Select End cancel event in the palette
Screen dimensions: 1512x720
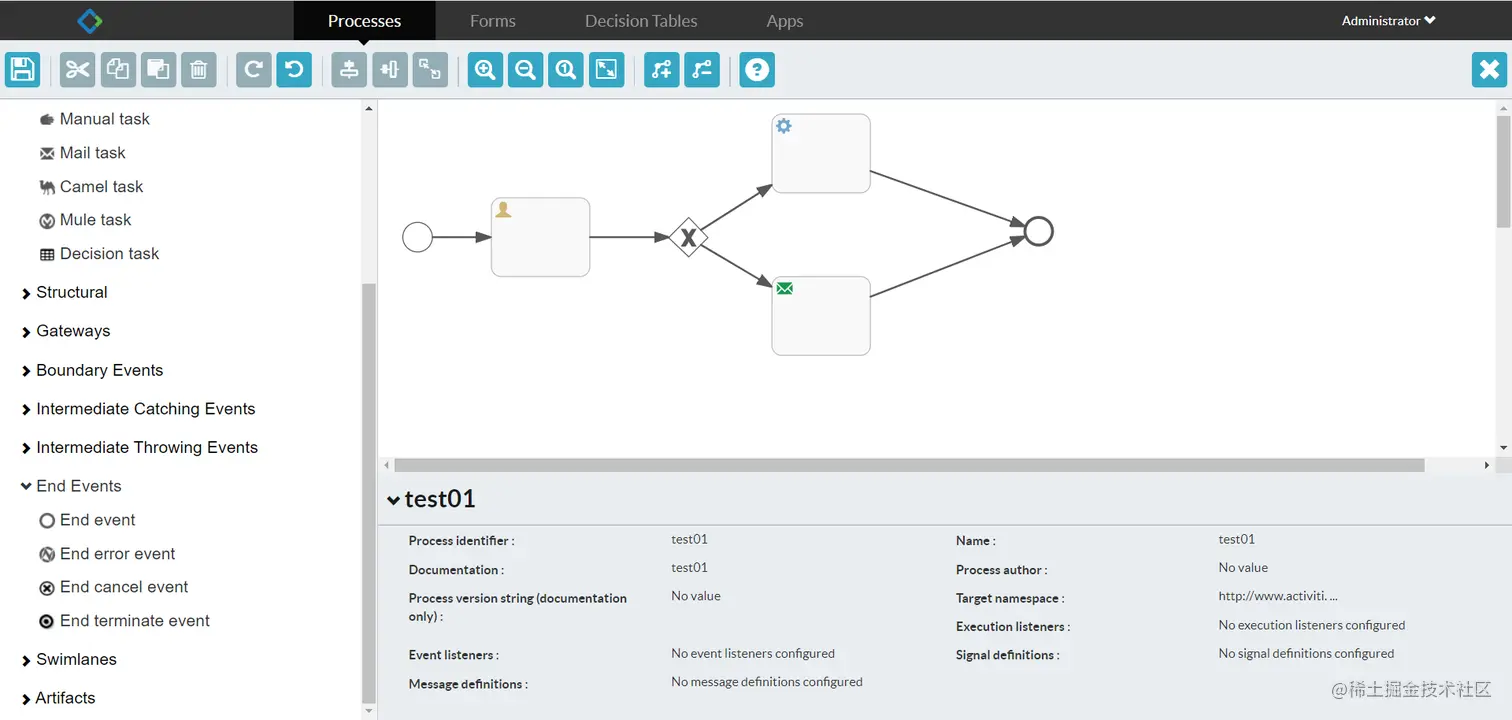pyautogui.click(x=113, y=587)
